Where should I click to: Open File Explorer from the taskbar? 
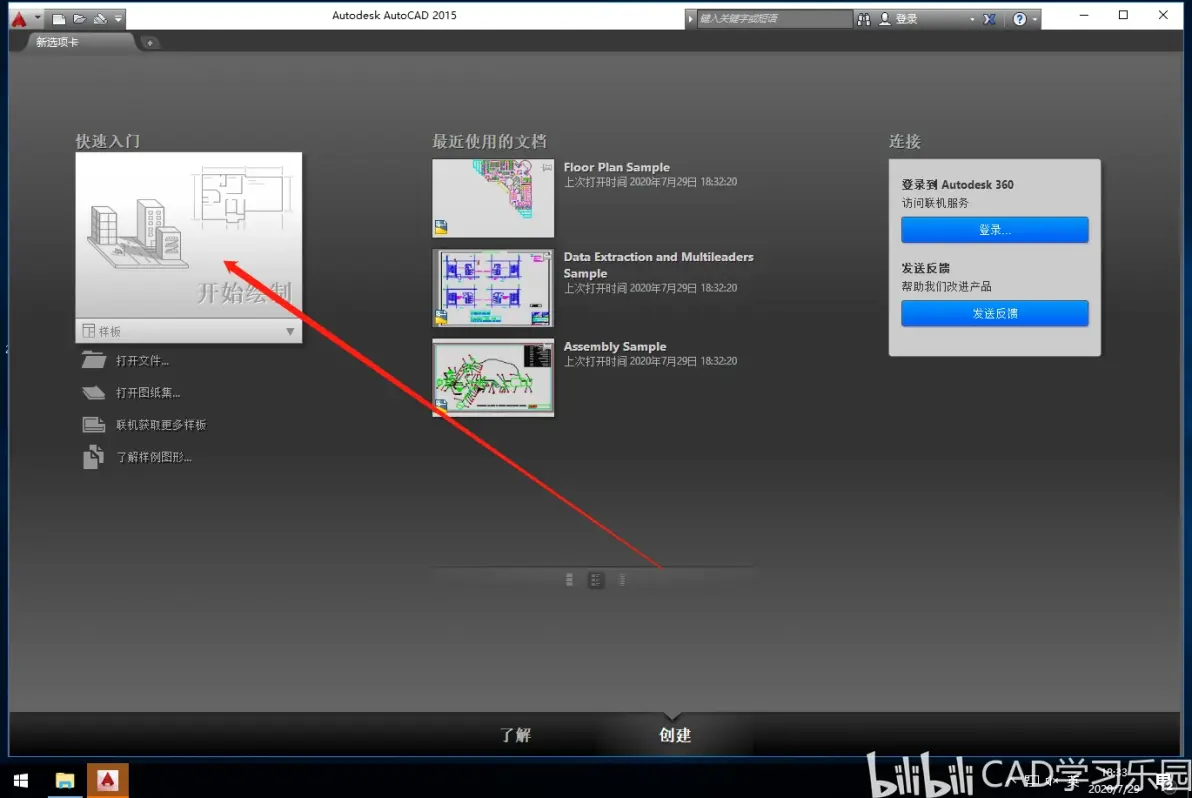(x=65, y=781)
